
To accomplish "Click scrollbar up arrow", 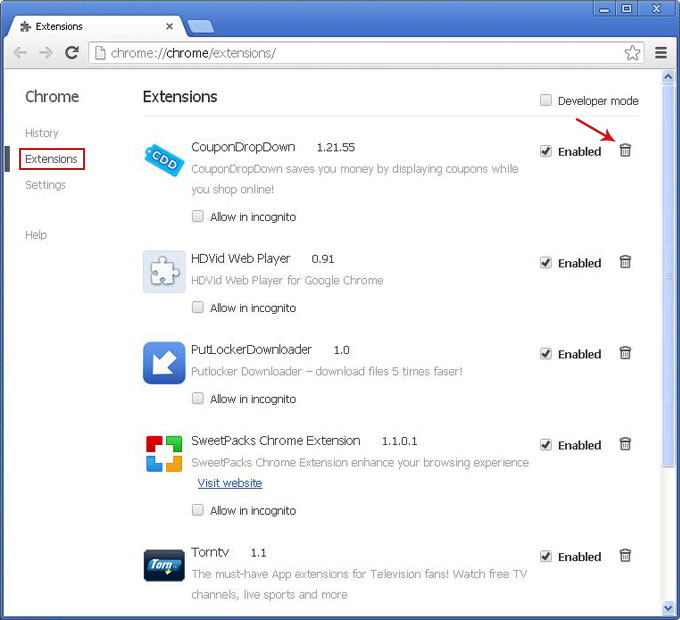I will [668, 77].
